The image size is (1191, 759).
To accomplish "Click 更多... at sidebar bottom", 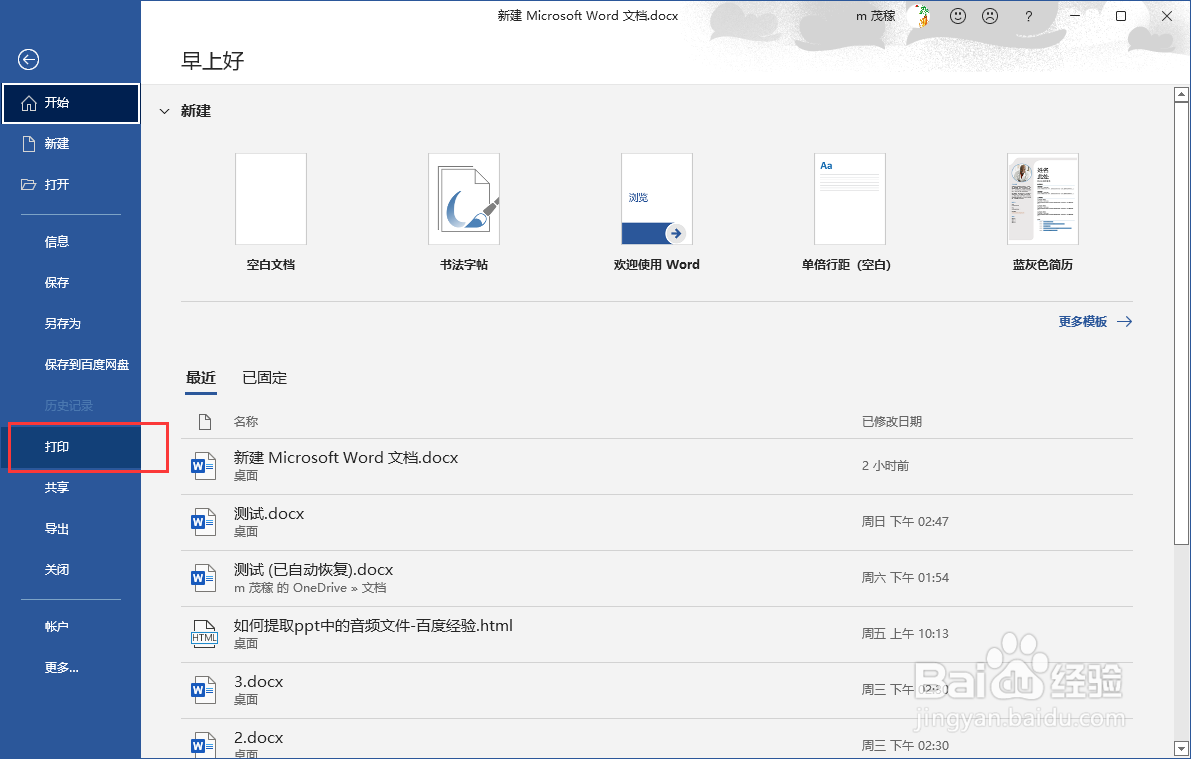I will pyautogui.click(x=71, y=668).
